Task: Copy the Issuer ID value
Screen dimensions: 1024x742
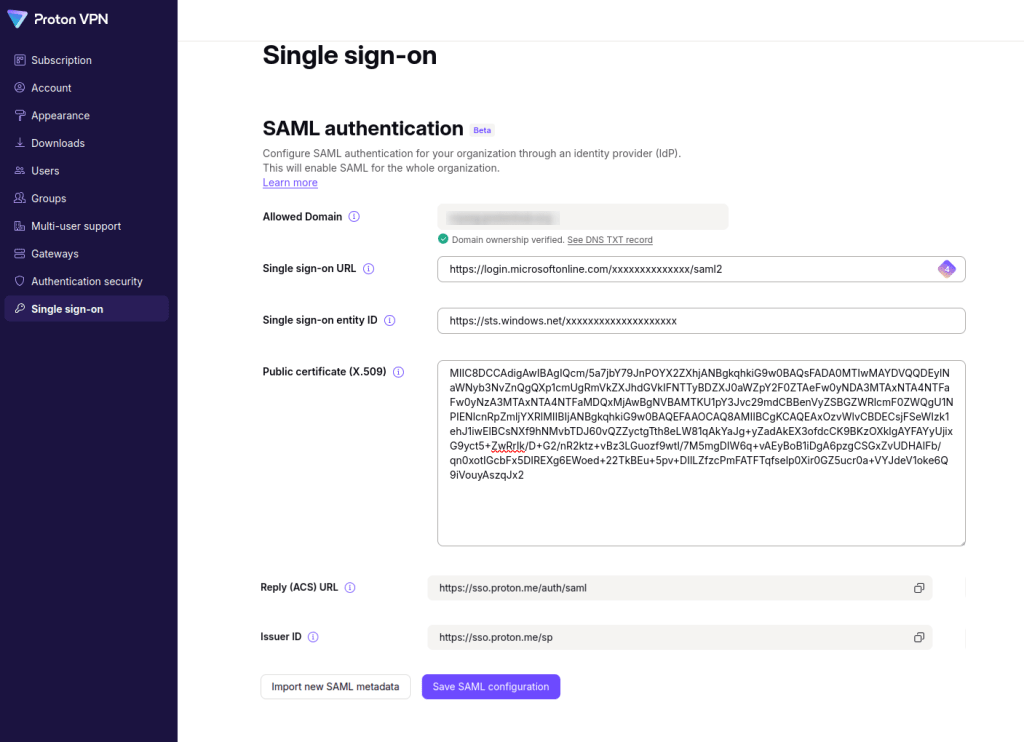Action: tap(919, 637)
